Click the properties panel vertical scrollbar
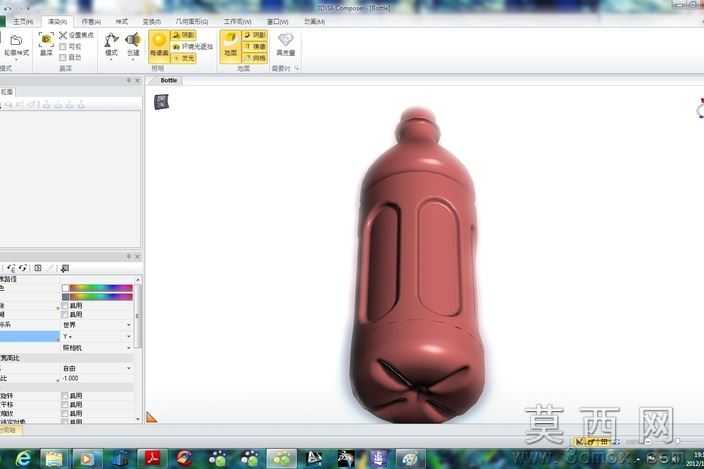The image size is (704, 469). point(138,316)
